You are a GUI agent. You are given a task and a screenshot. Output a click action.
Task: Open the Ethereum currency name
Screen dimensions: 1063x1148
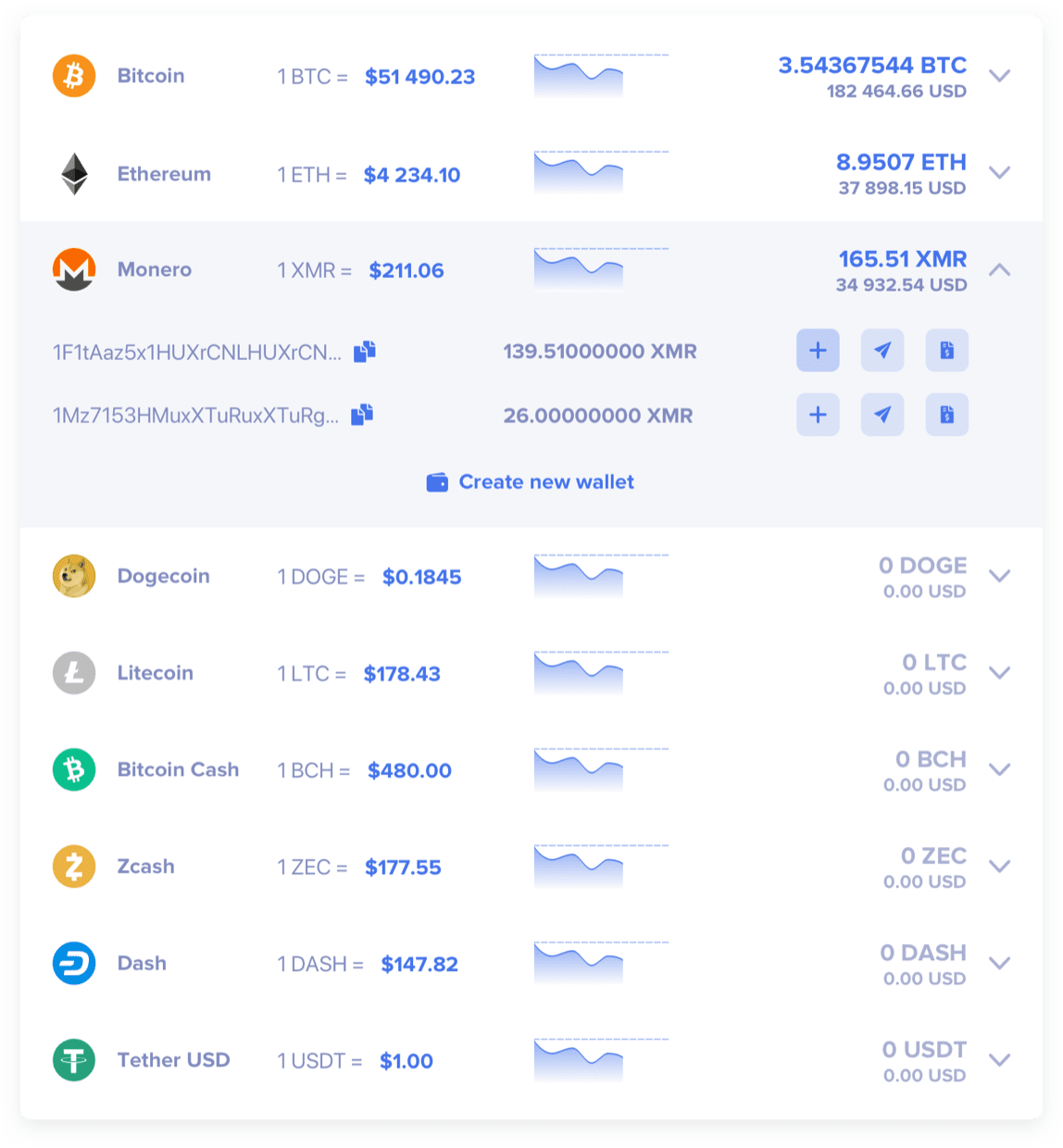[164, 174]
